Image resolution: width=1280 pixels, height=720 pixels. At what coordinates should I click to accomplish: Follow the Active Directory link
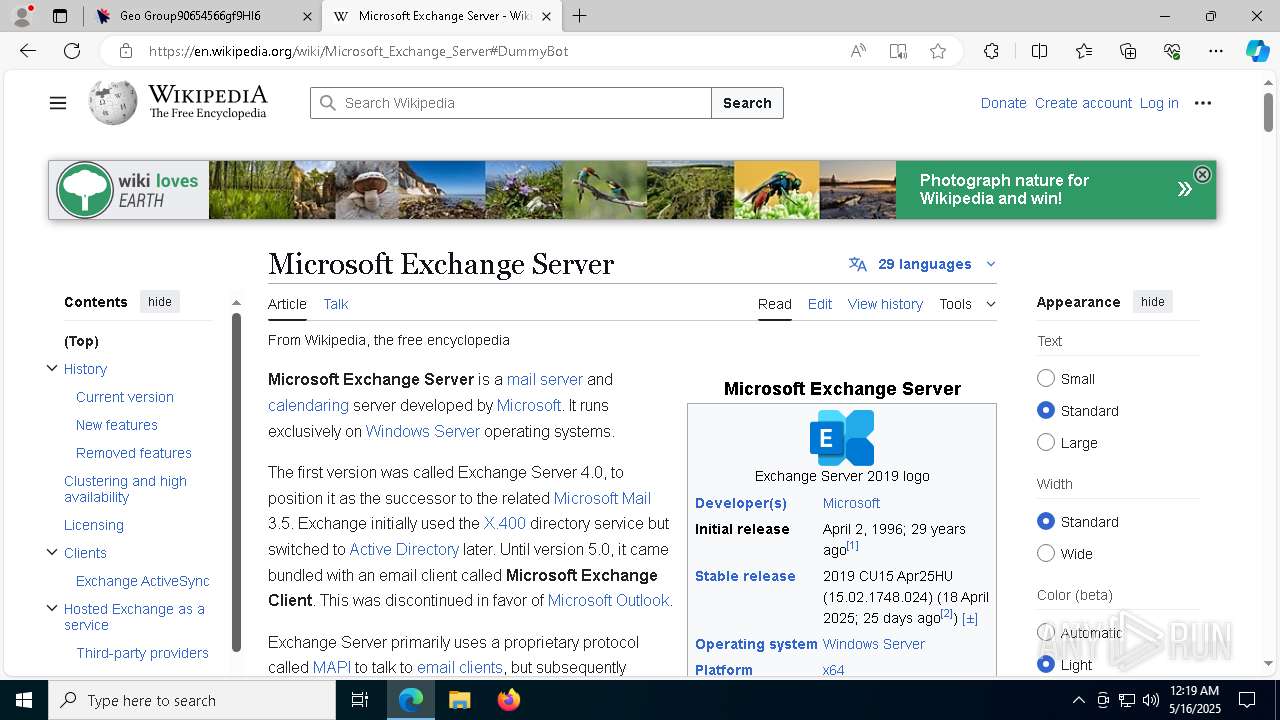click(404, 549)
